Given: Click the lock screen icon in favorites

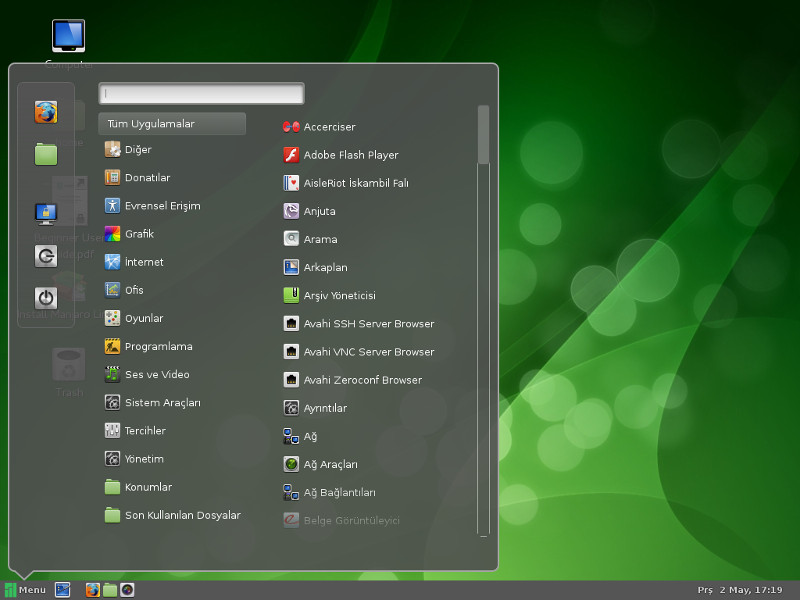Looking at the screenshot, I should coord(46,213).
